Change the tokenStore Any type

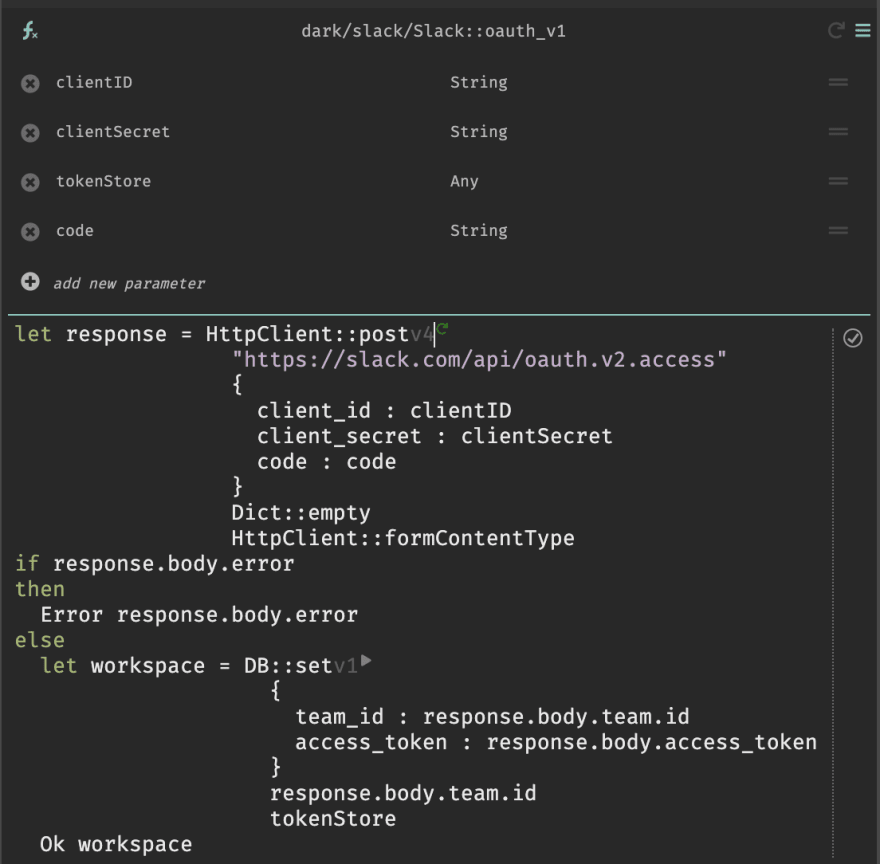464,181
